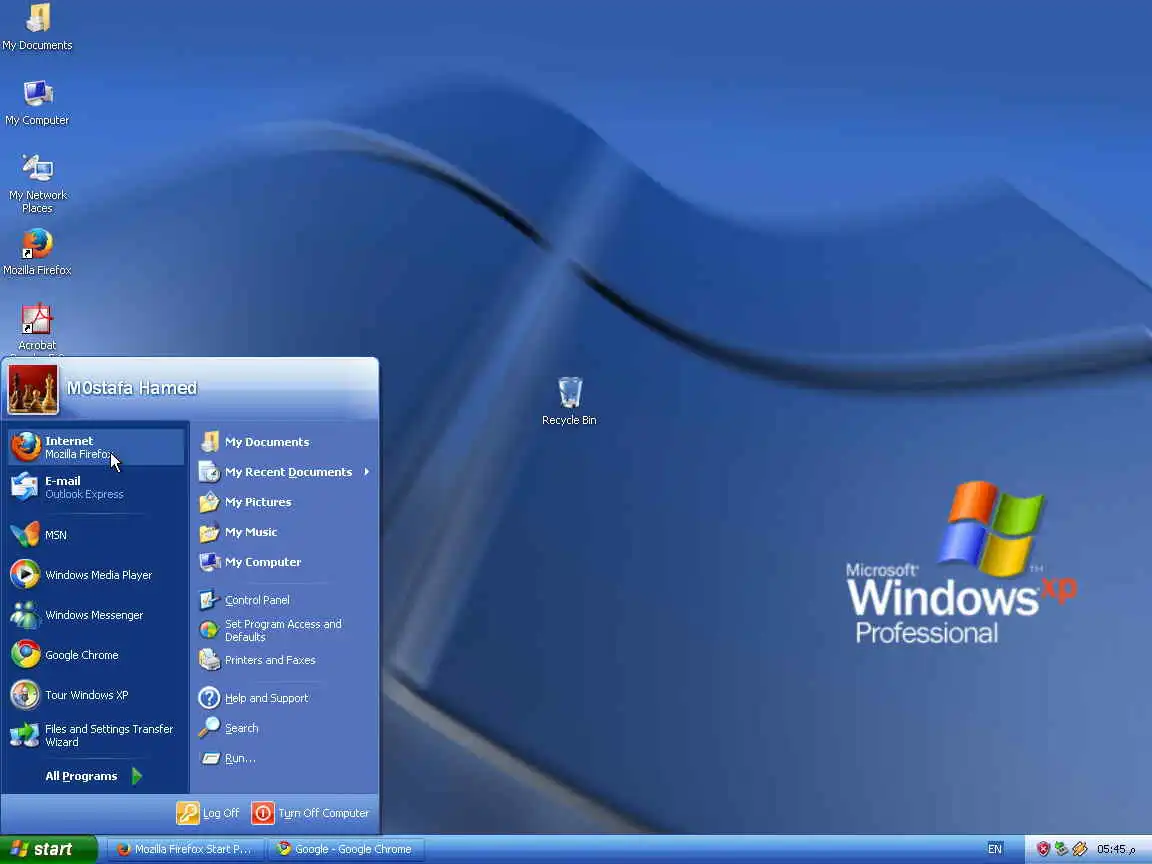The height and width of the screenshot is (864, 1152).
Task: Click the orange tray icon before the clock
Action: 1079,849
